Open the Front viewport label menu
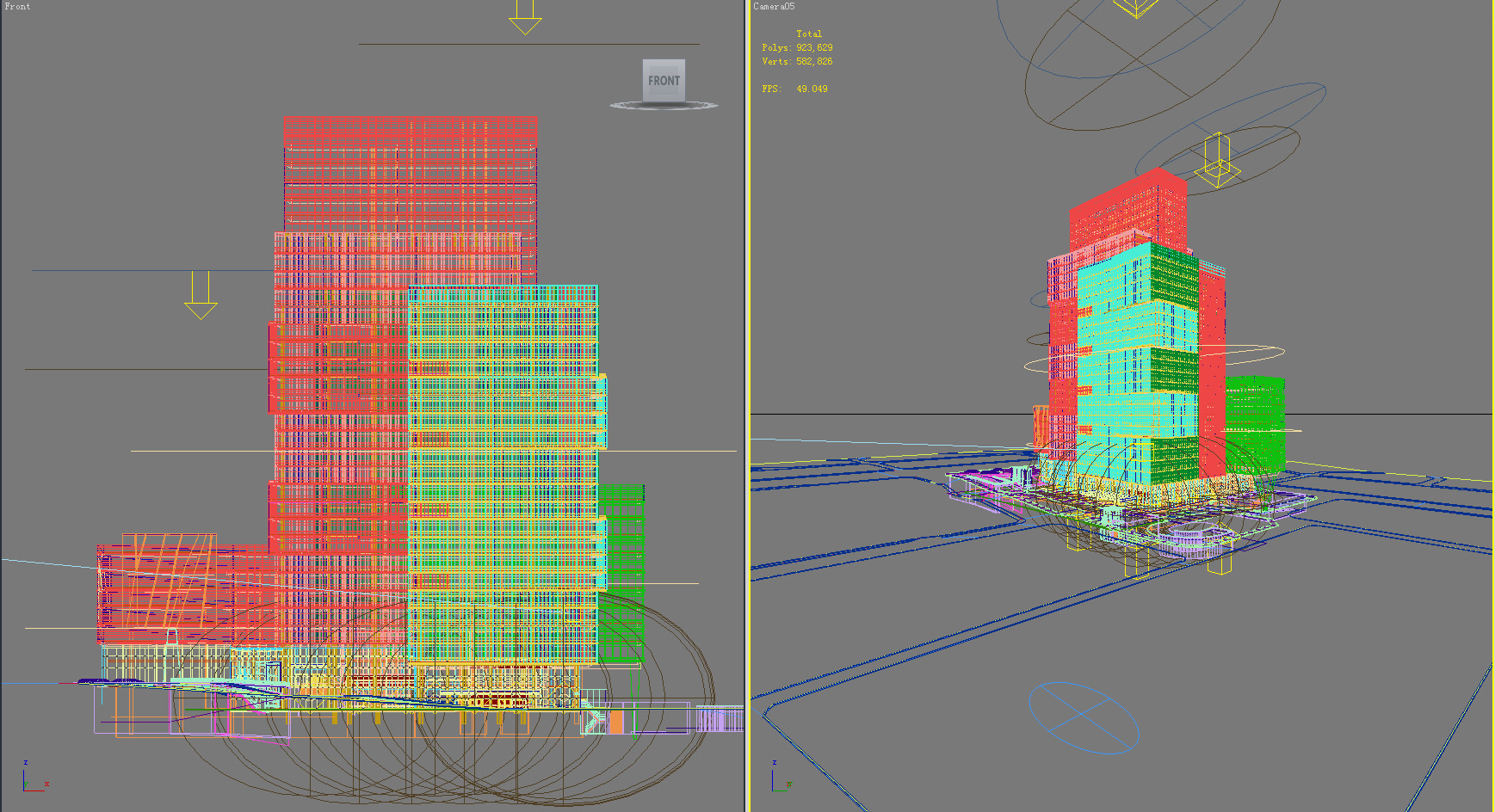The image size is (1495, 812). point(17,6)
